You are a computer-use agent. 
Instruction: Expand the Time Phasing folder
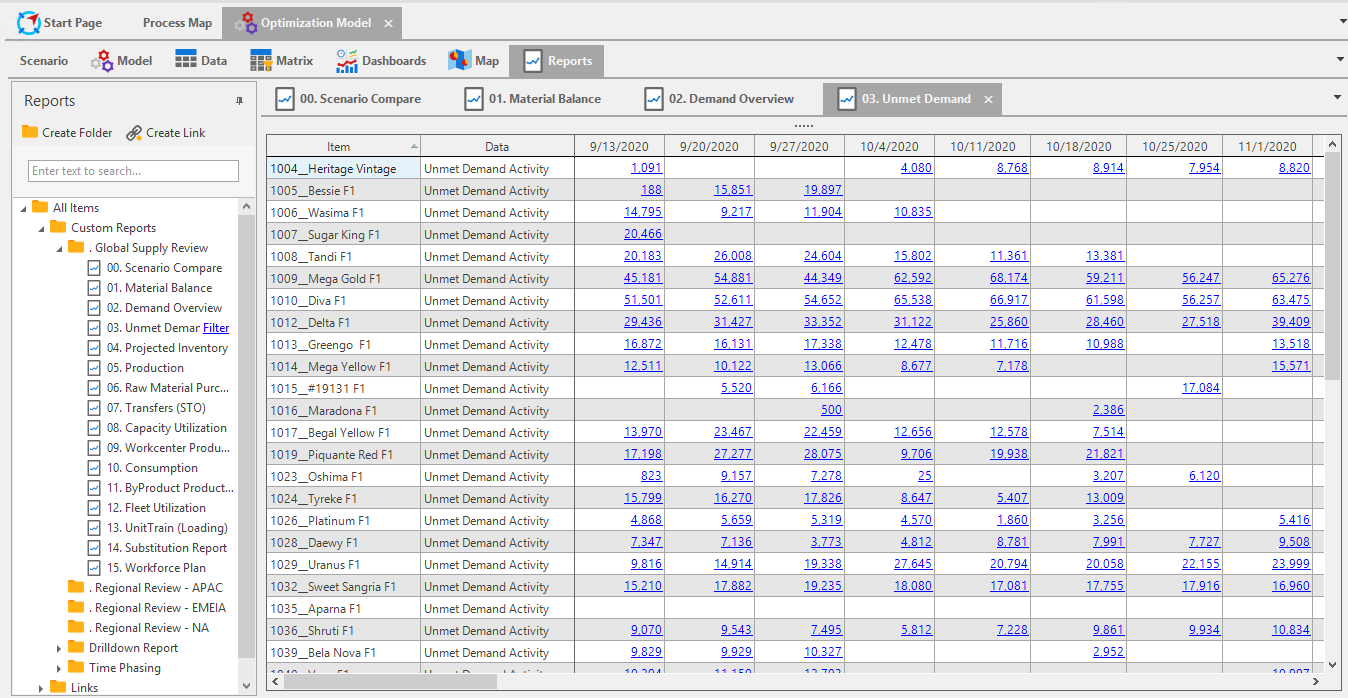click(x=60, y=668)
